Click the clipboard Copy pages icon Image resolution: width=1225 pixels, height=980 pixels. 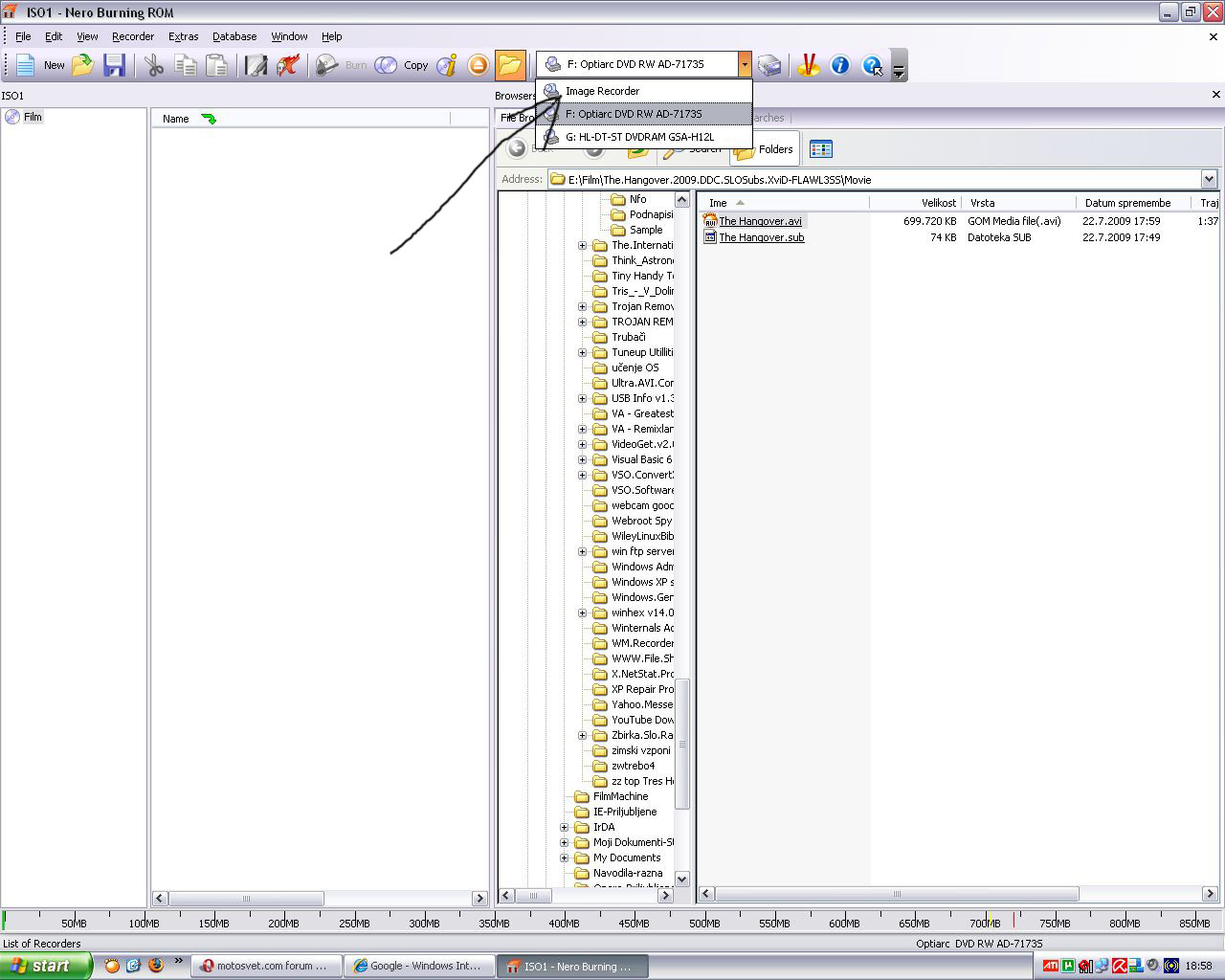pos(186,65)
